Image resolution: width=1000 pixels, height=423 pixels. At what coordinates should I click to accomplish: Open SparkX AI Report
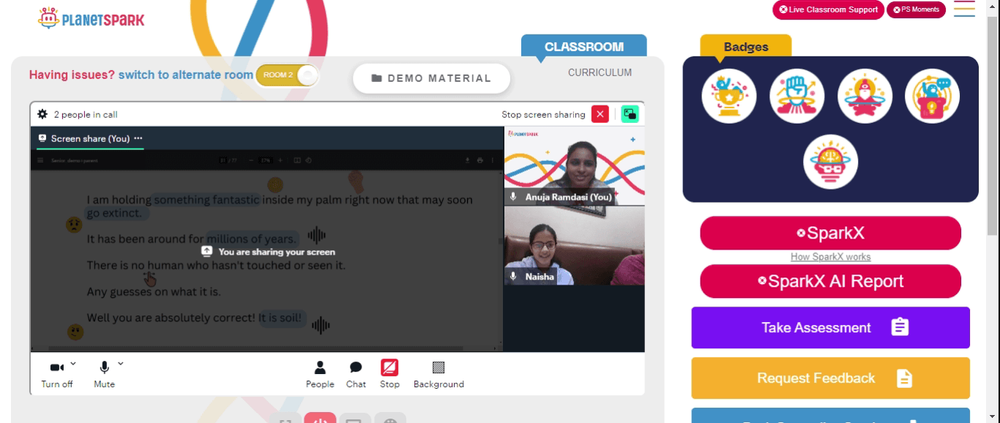pyautogui.click(x=830, y=281)
